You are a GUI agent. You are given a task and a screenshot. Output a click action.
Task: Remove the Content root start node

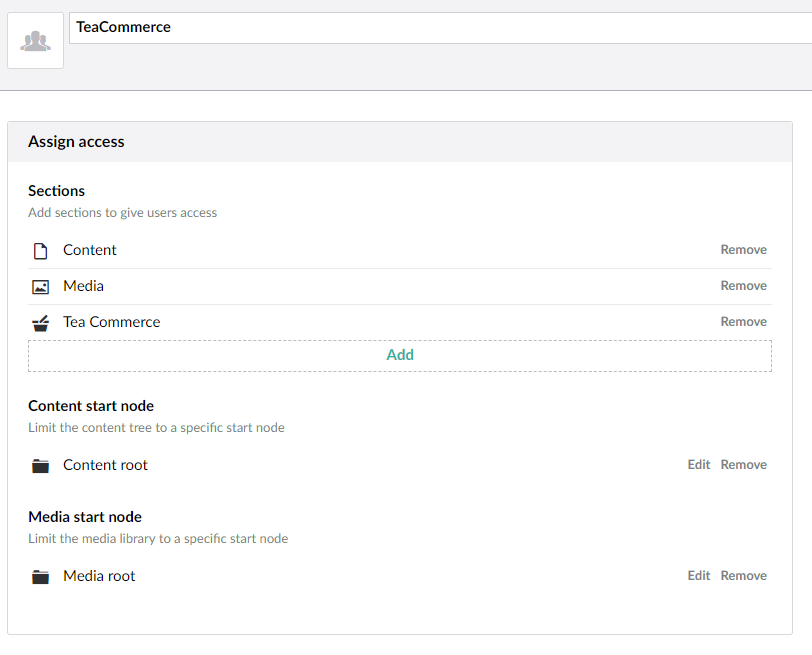(x=743, y=464)
